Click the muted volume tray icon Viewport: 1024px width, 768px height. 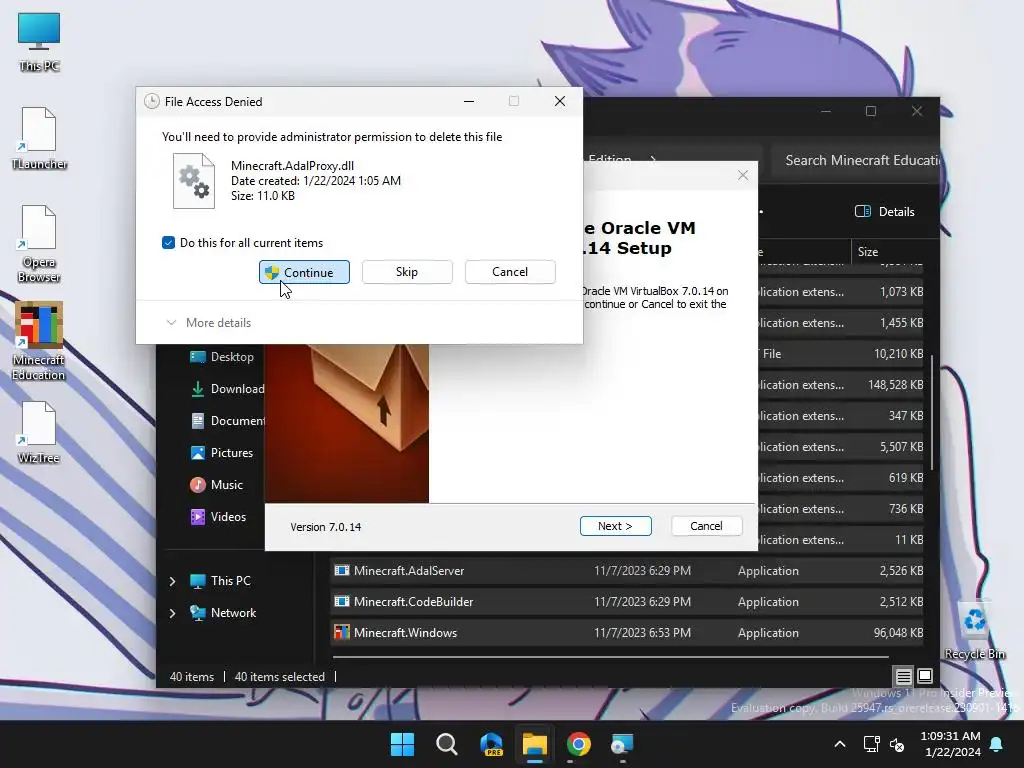click(897, 744)
